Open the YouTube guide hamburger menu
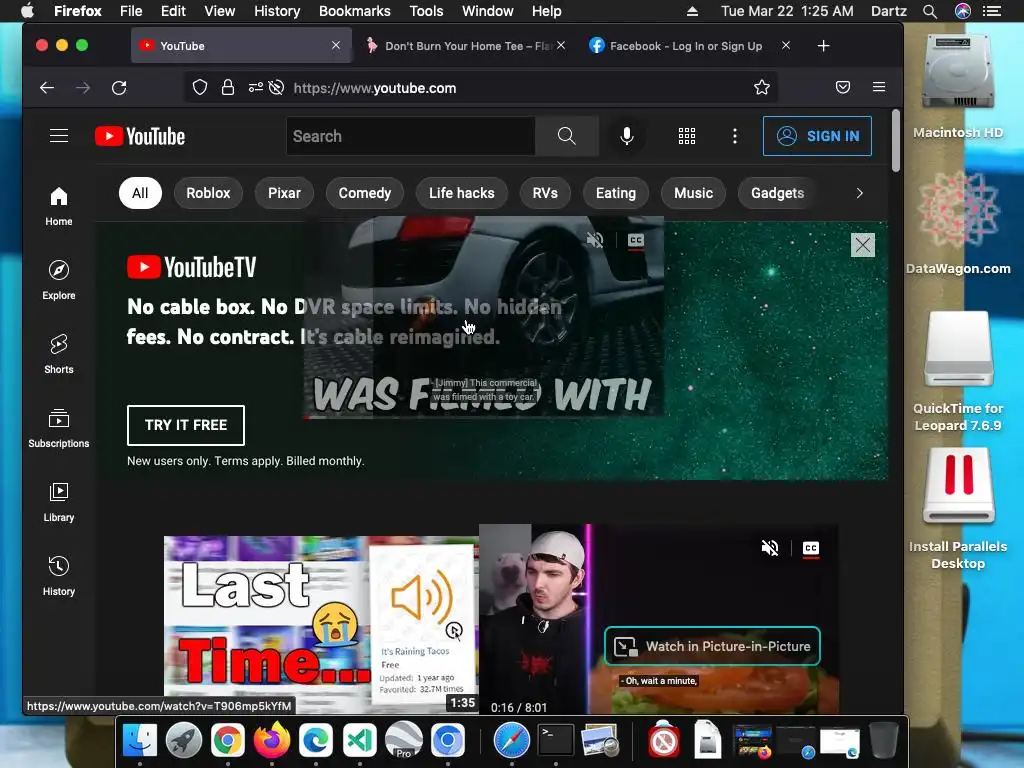Viewport: 1024px width, 768px height. [59, 136]
